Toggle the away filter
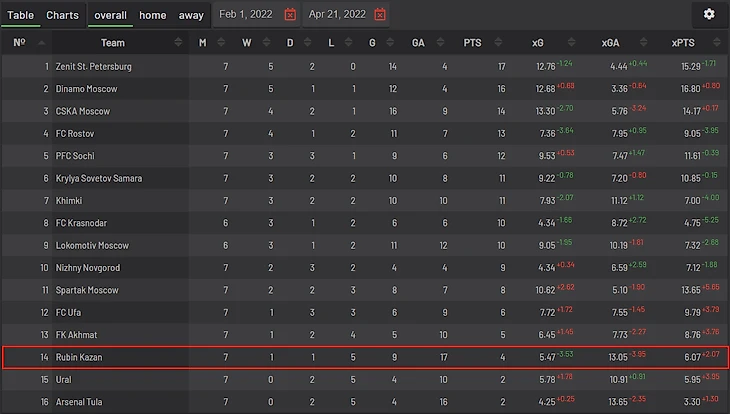 click(x=191, y=15)
